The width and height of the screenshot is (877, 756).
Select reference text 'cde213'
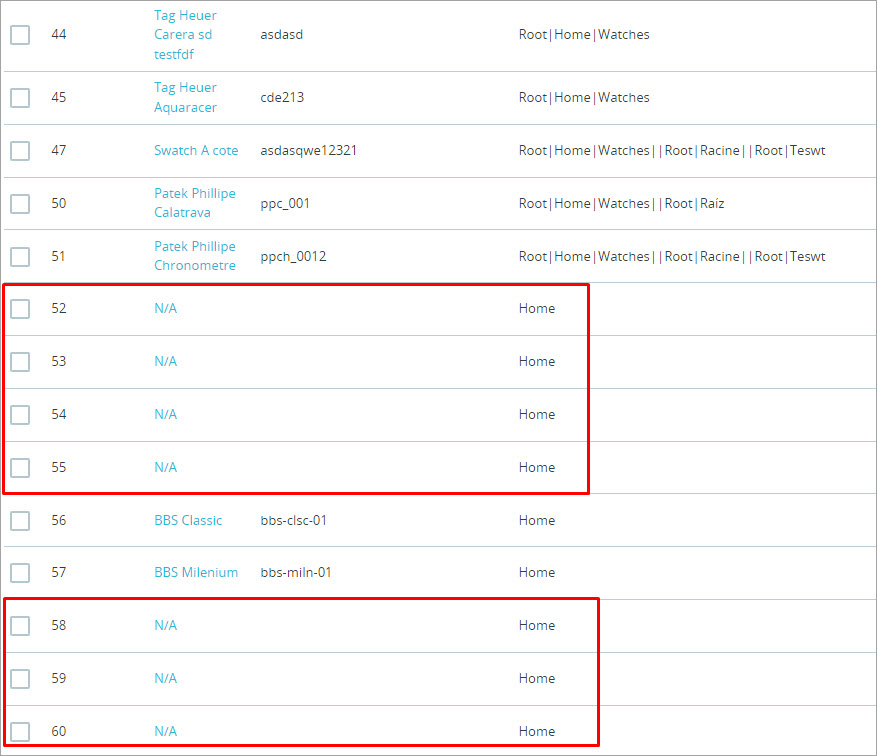282,97
